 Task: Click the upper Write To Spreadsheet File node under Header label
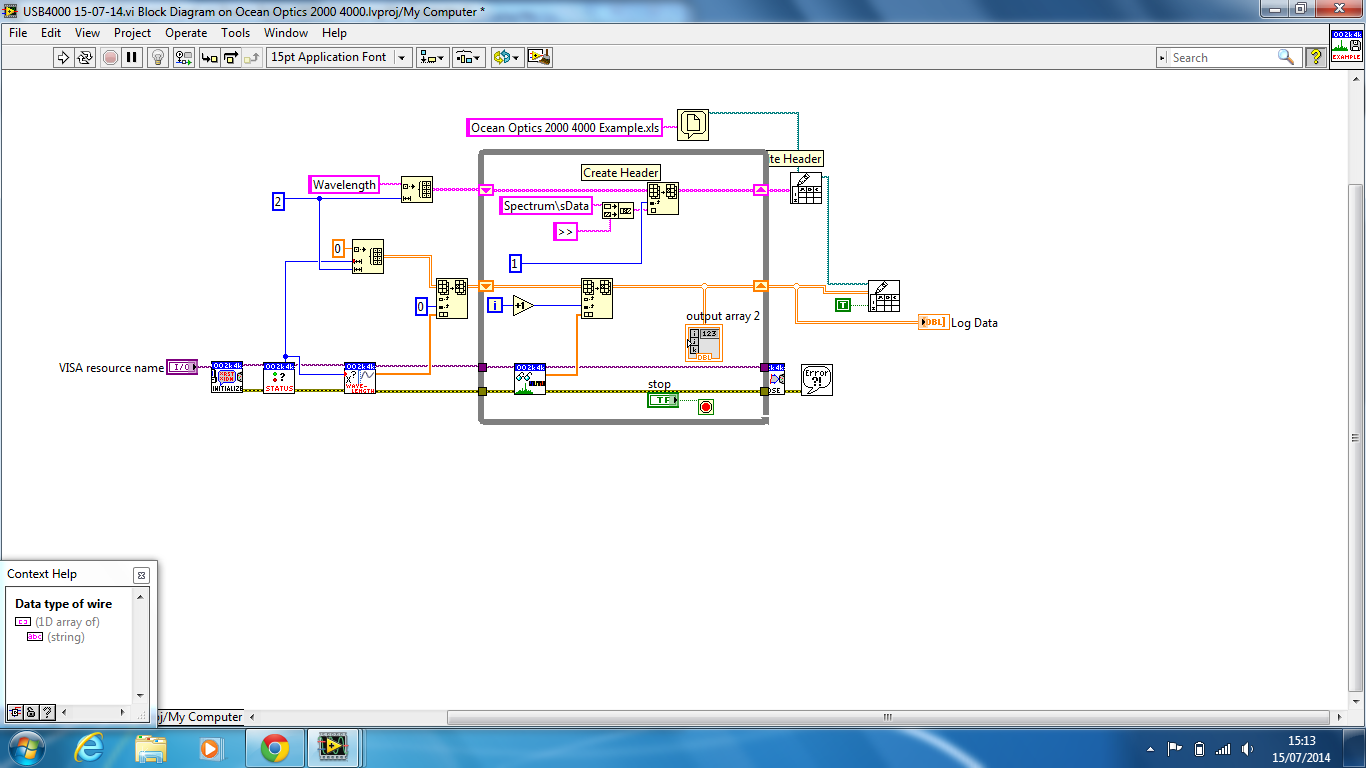(806, 188)
